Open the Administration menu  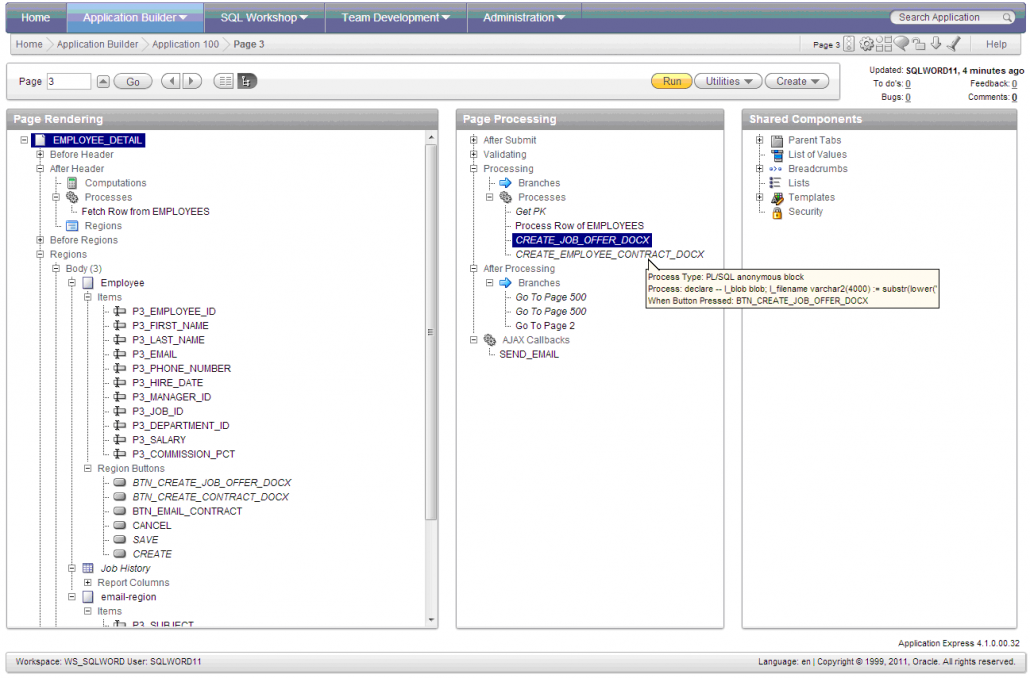[514, 17]
